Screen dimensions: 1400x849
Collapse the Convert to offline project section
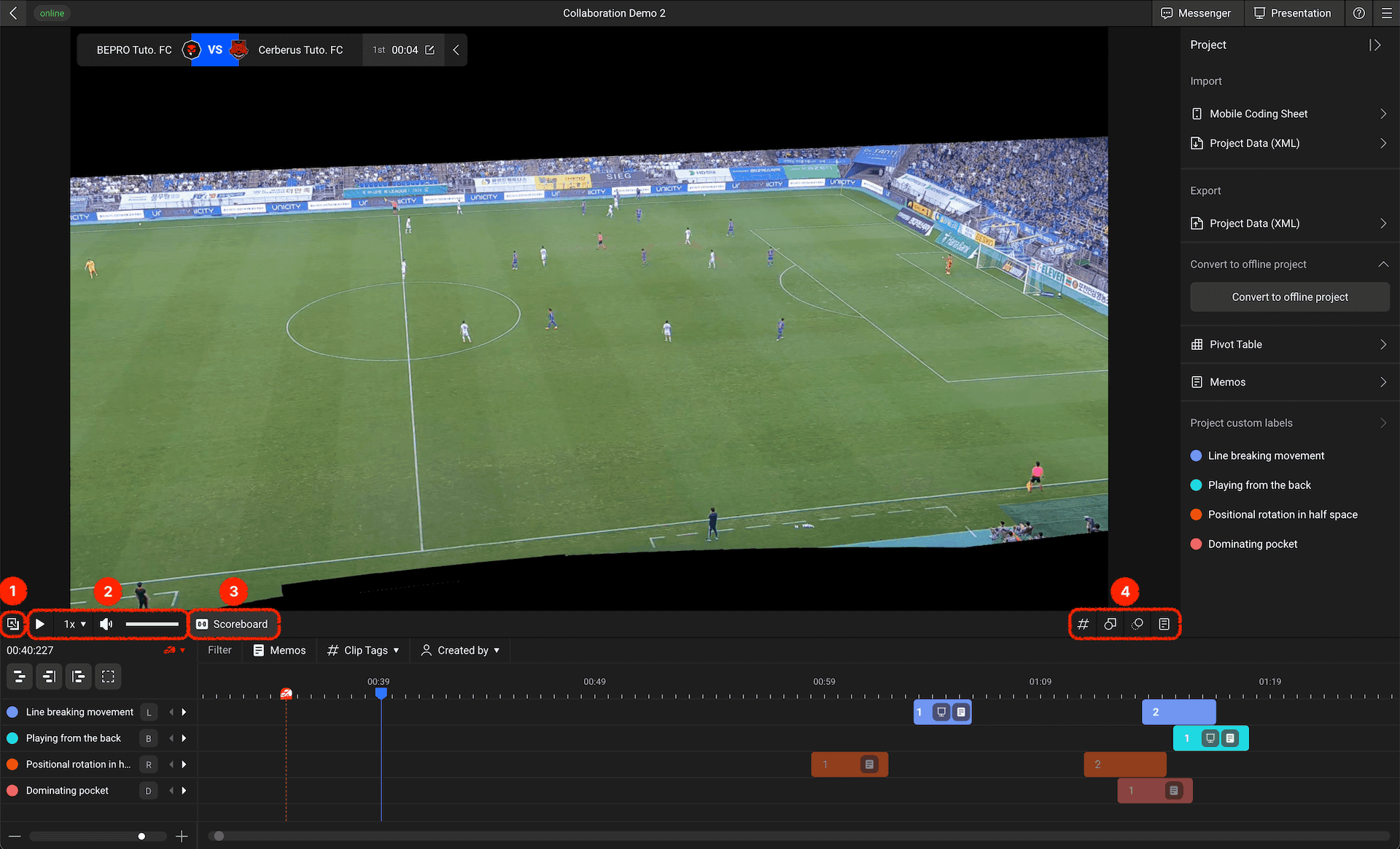coord(1382,265)
